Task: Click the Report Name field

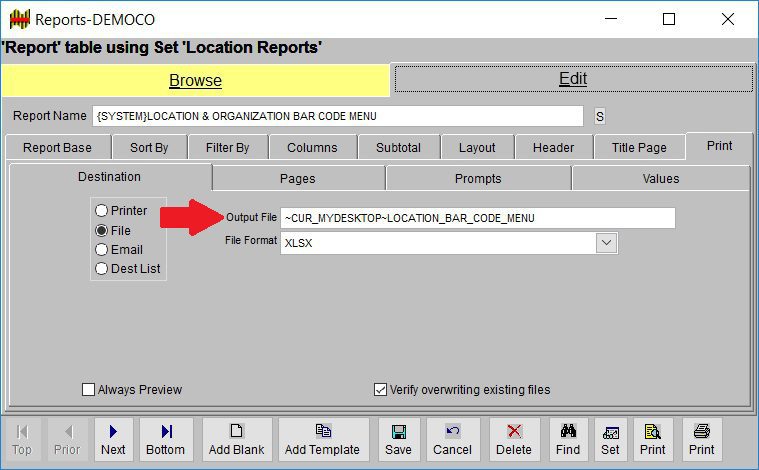Action: click(x=338, y=116)
